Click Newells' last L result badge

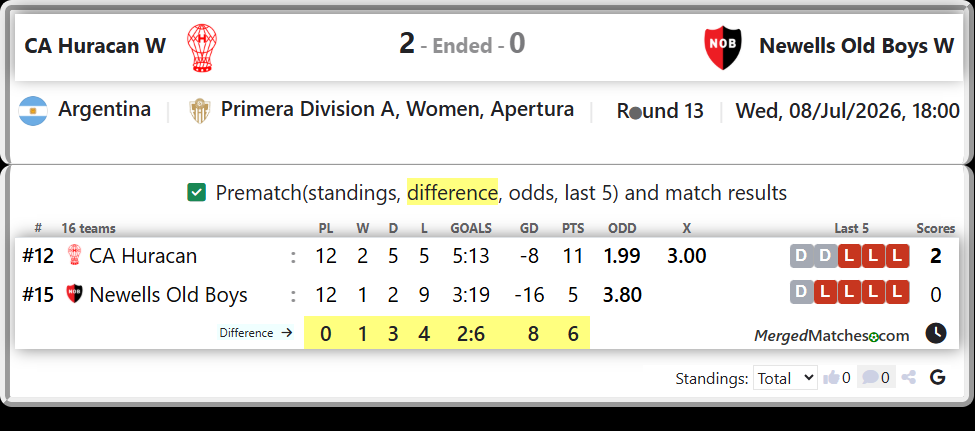tap(897, 292)
